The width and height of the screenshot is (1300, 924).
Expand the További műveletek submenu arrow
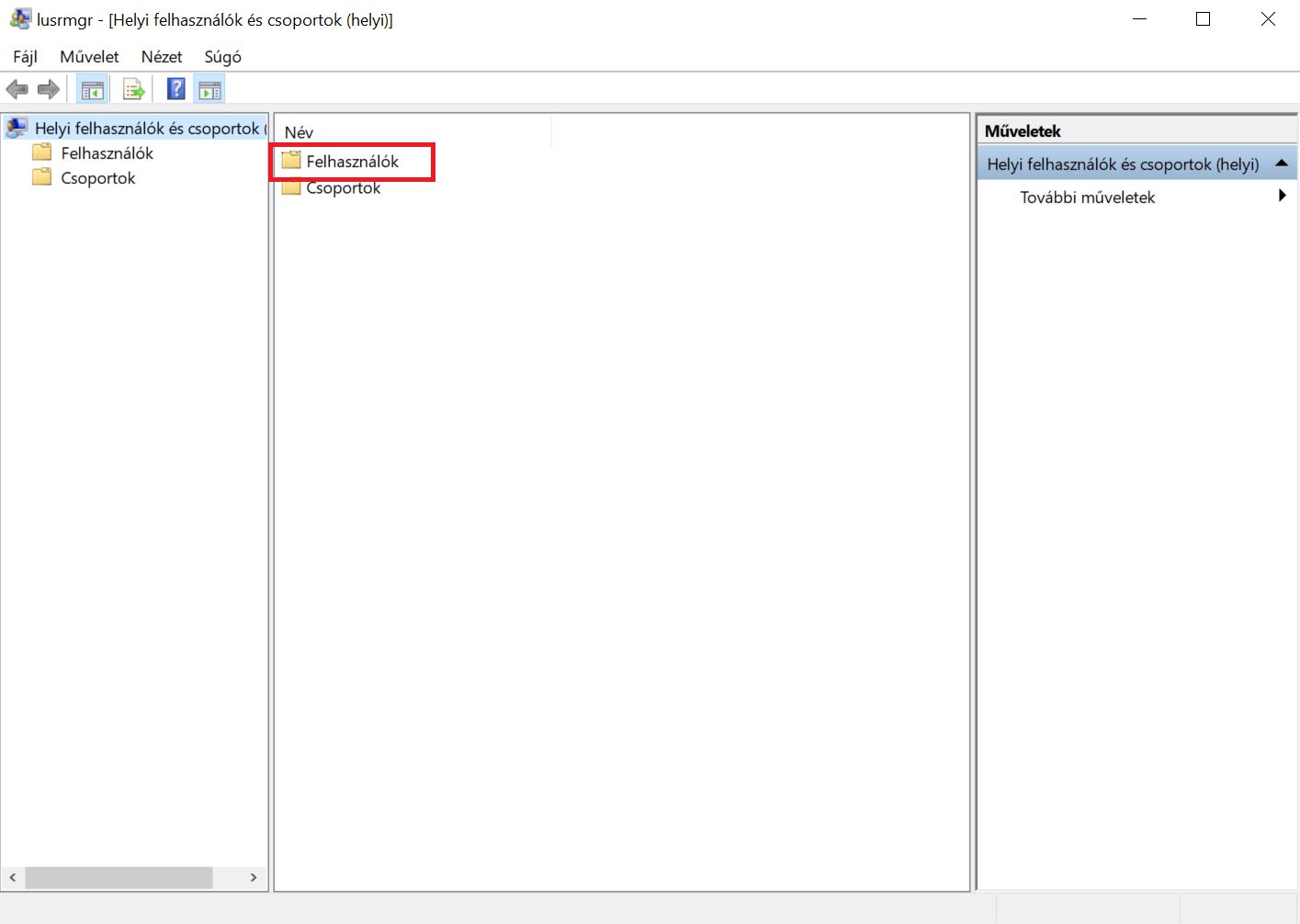(1282, 196)
